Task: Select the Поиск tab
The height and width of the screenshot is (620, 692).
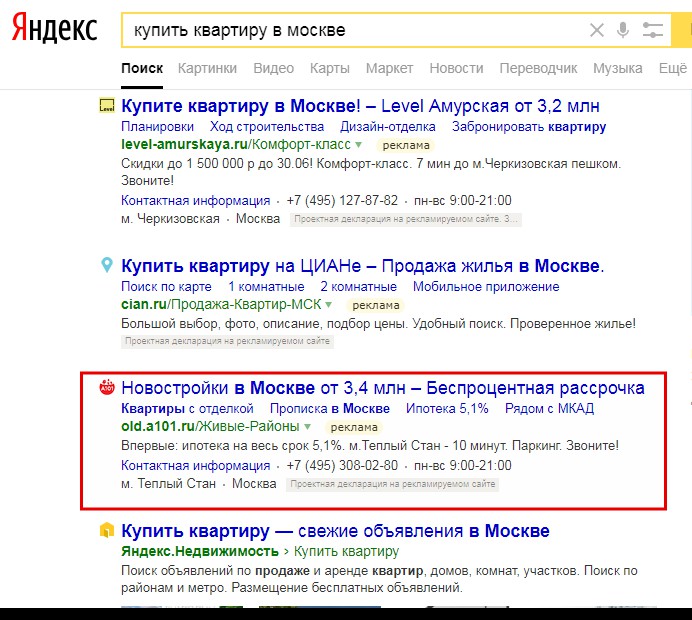Action: point(142,68)
